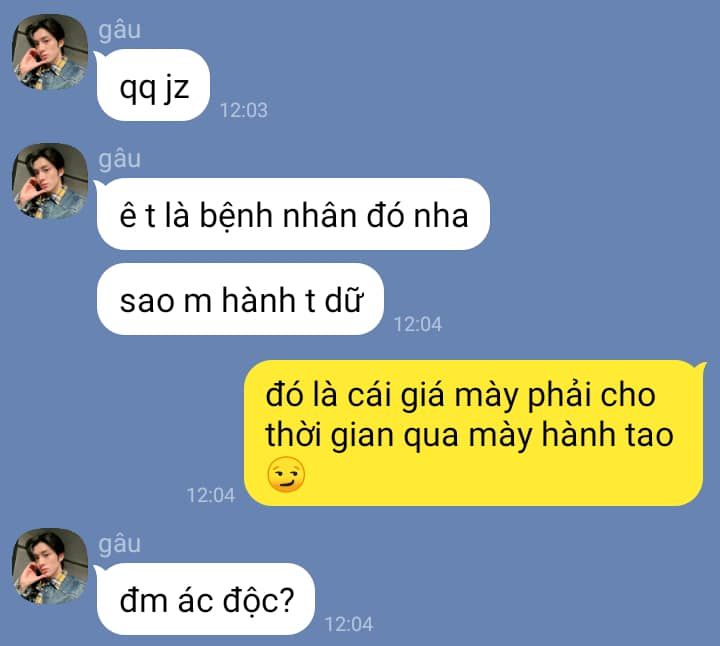Click the word 'jz' in first bubble

(x=177, y=88)
